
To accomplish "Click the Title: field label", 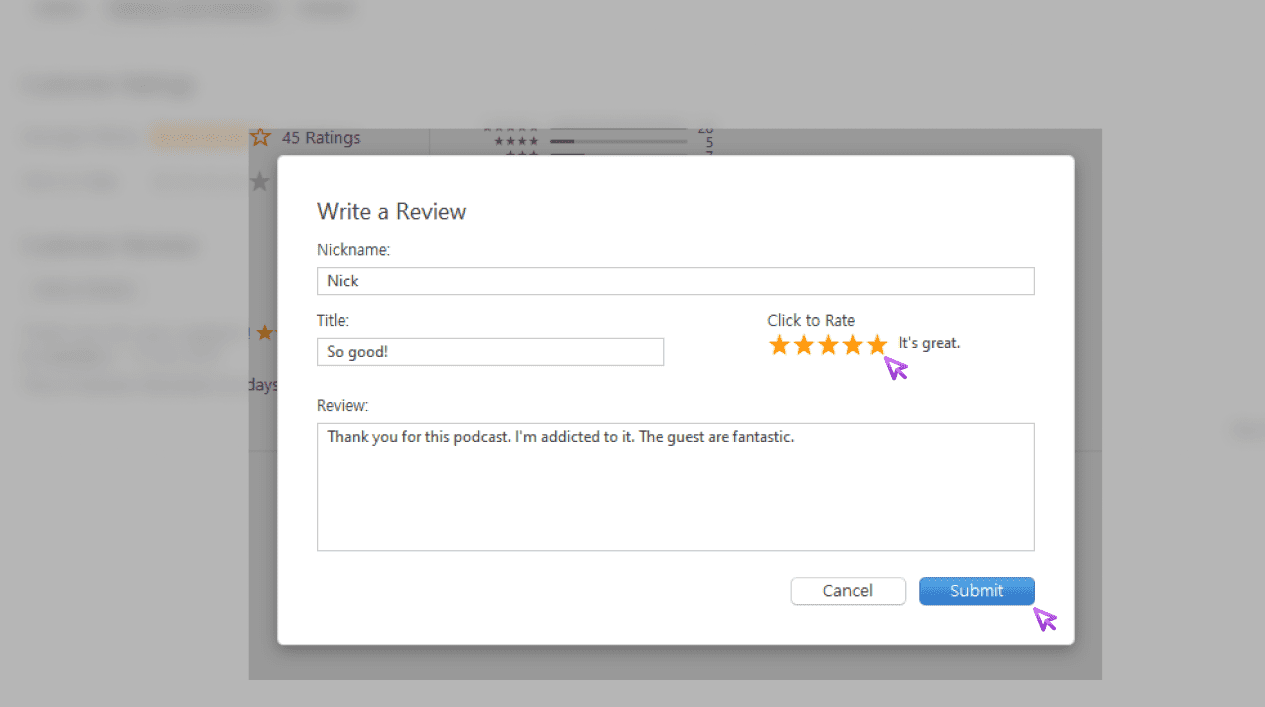I will [x=333, y=321].
